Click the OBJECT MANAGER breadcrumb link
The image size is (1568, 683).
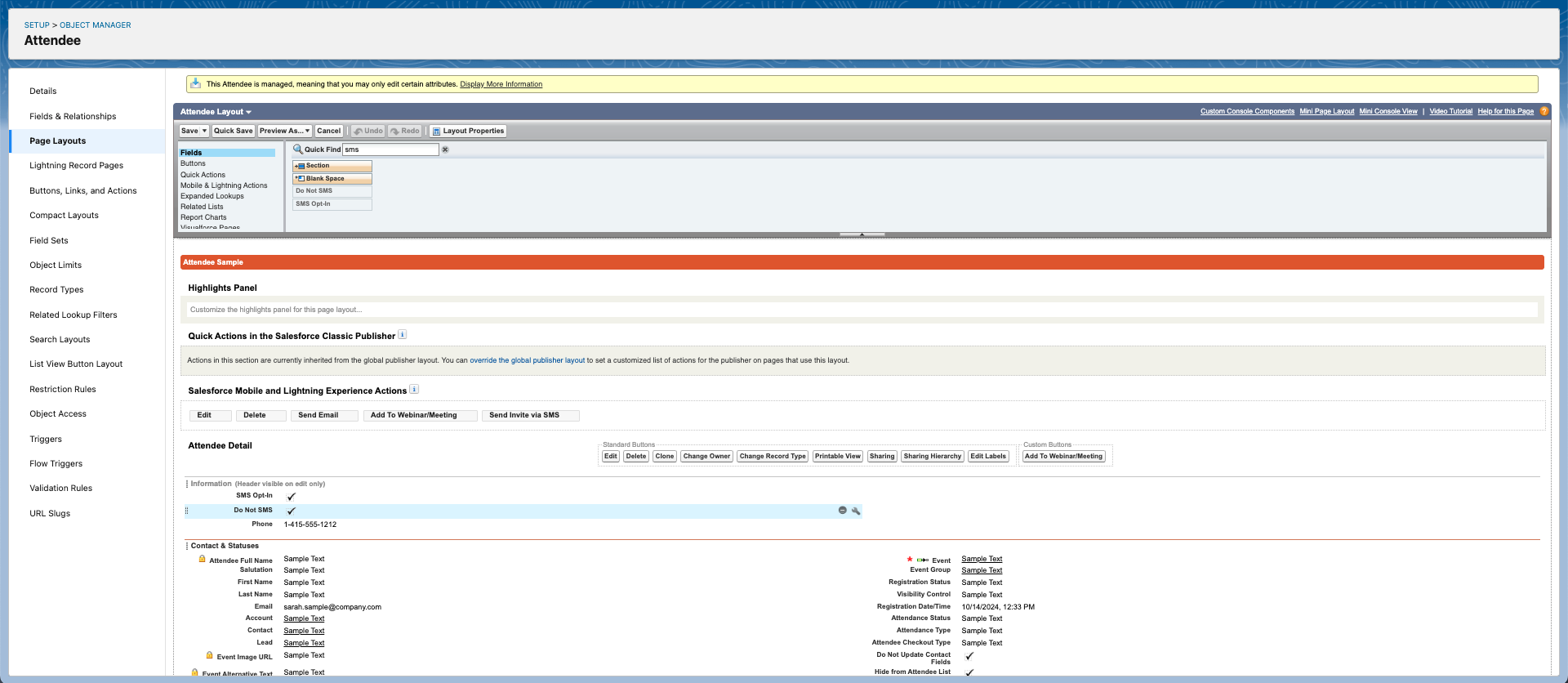pos(95,25)
